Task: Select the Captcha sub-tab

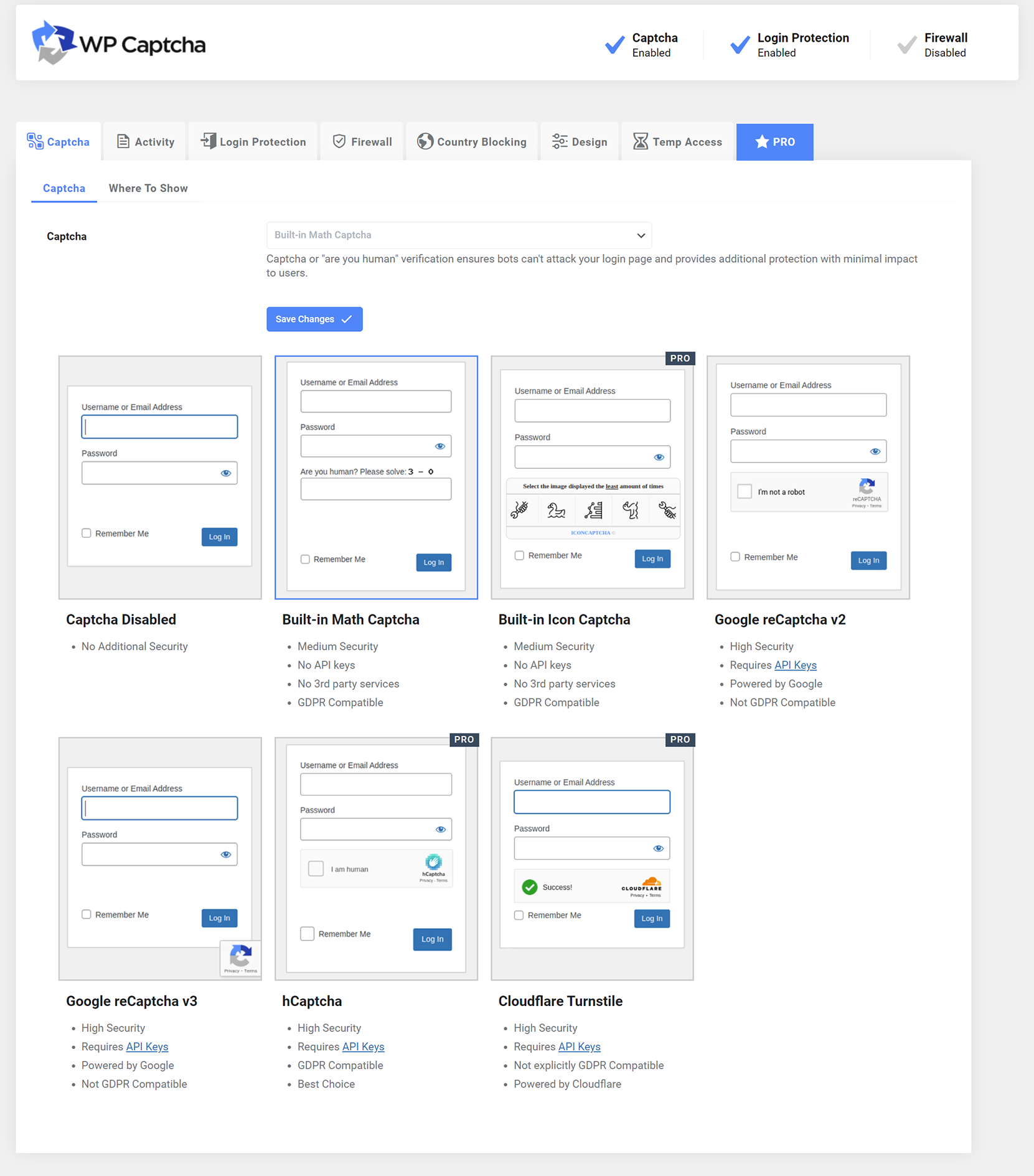Action: tap(64, 188)
